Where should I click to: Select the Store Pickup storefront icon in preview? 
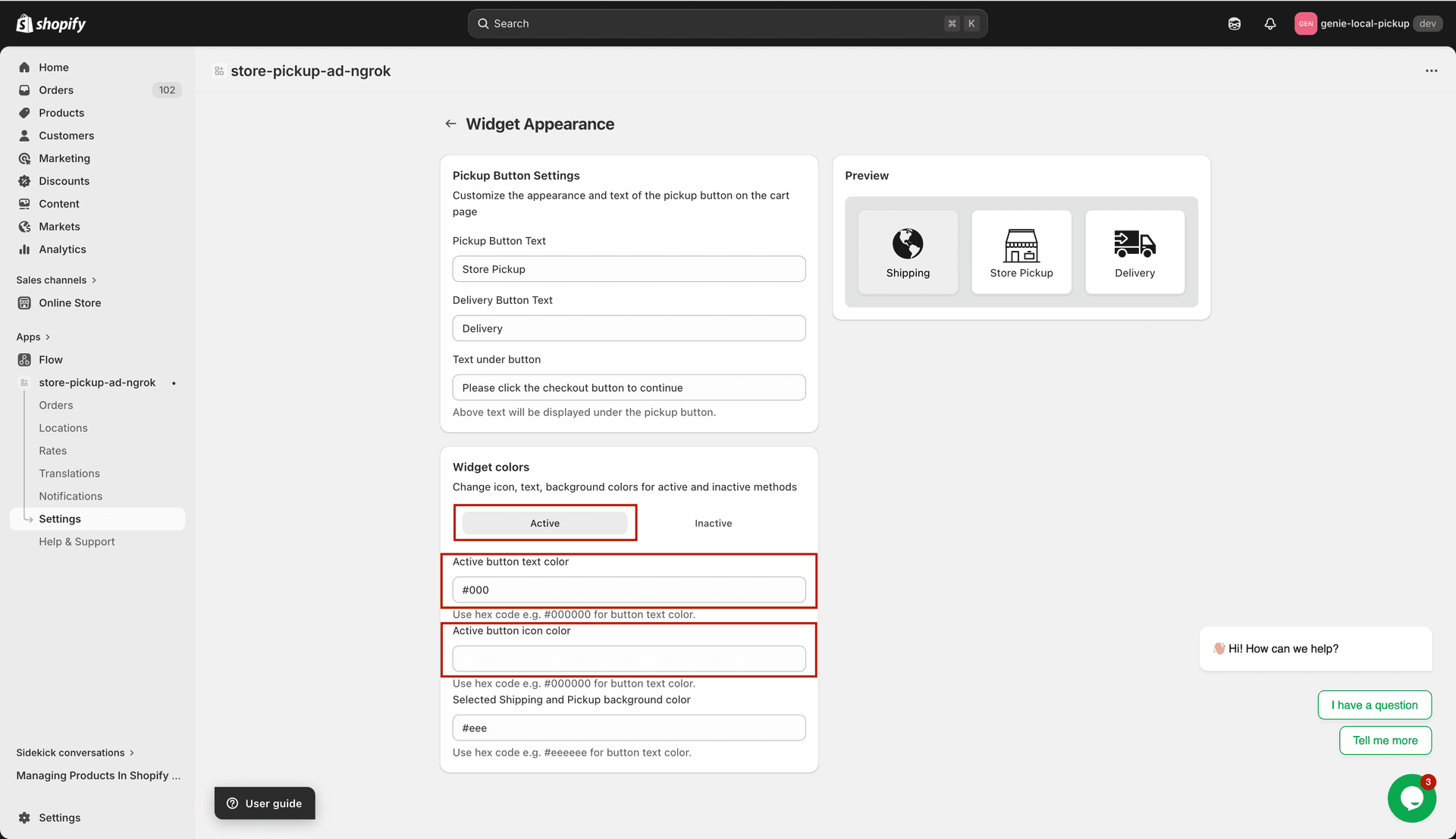[x=1021, y=245]
